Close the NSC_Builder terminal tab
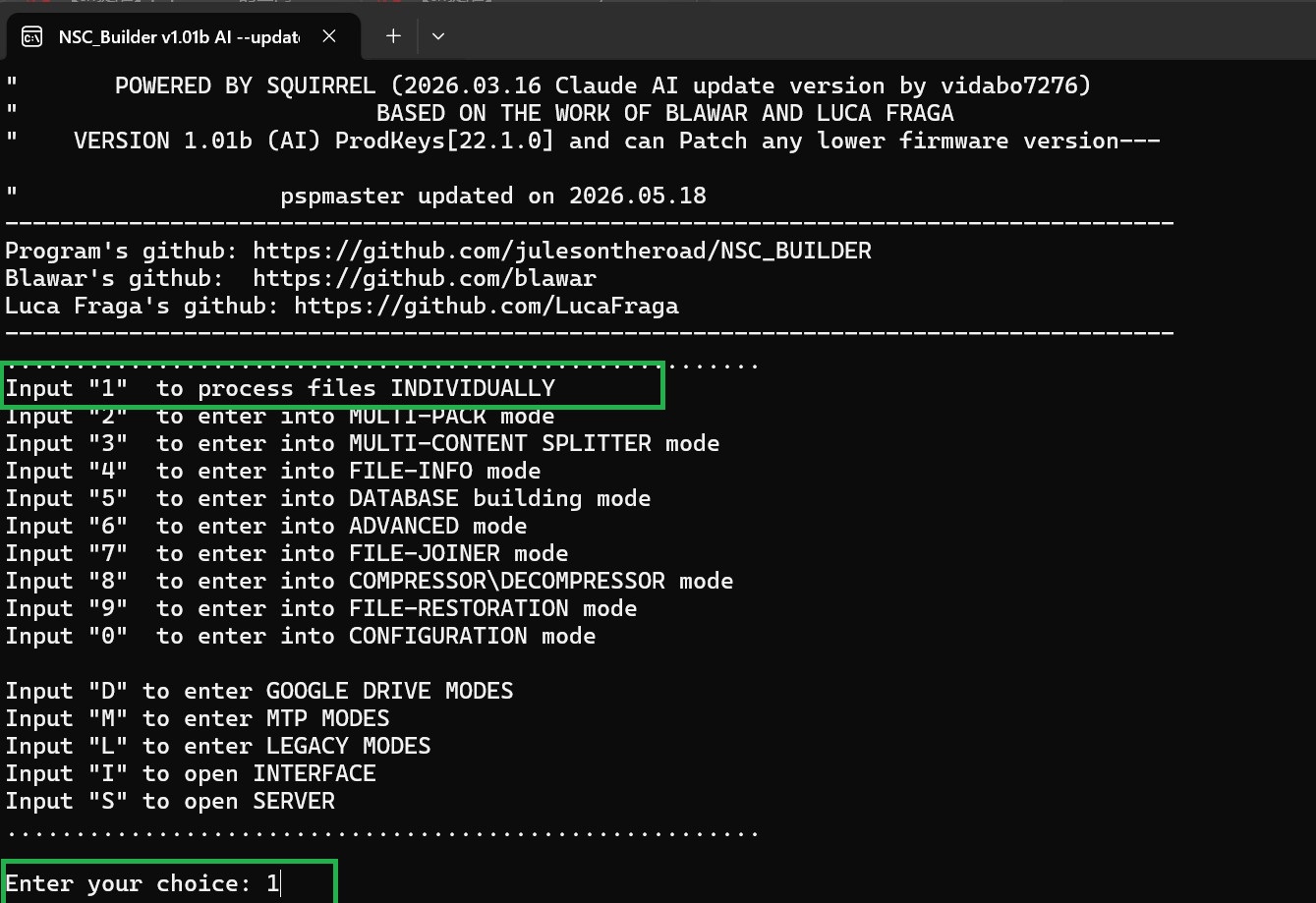 (329, 36)
